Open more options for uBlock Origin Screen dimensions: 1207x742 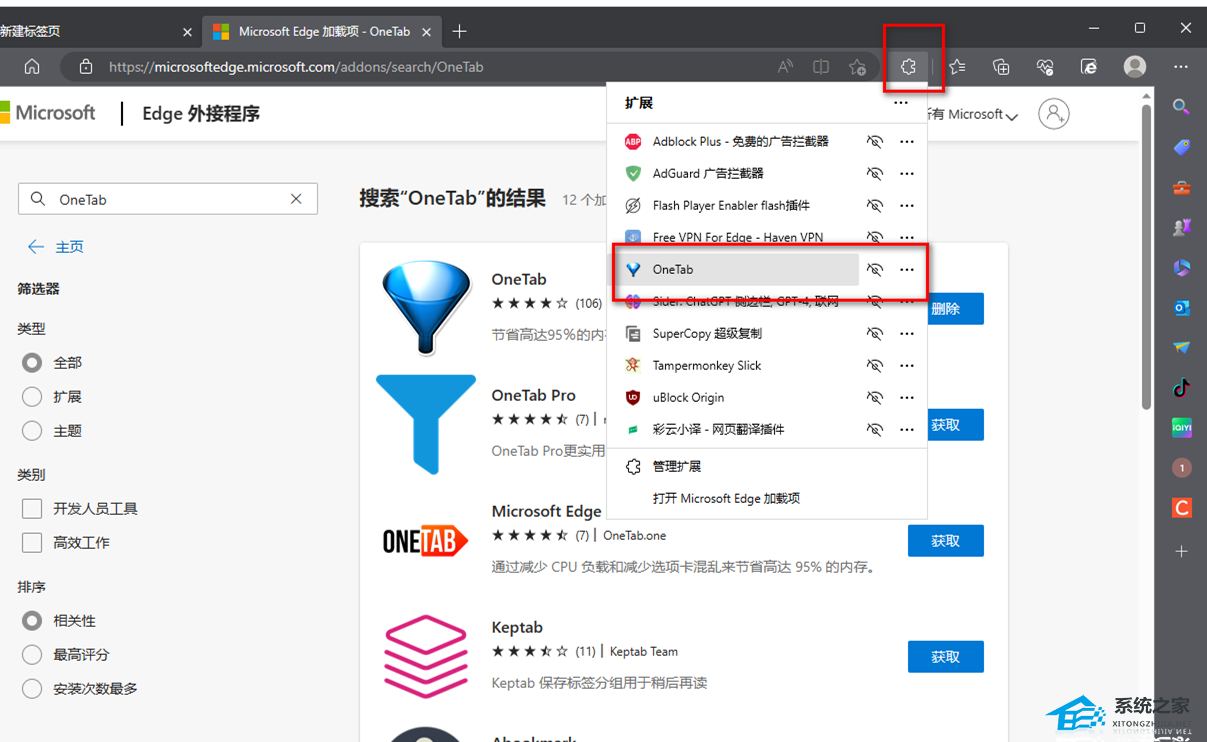pos(907,397)
